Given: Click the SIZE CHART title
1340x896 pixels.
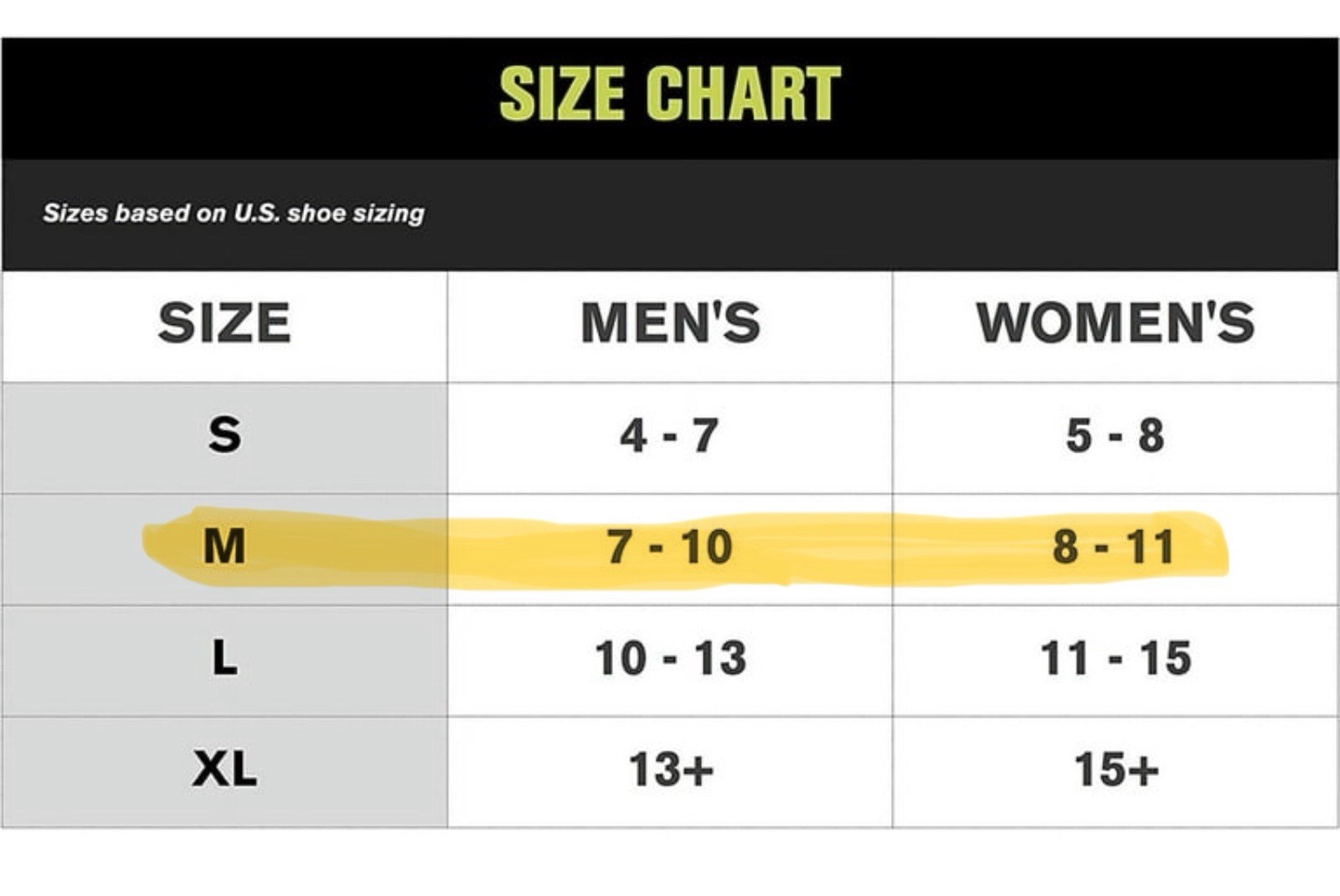Looking at the screenshot, I should click(669, 93).
